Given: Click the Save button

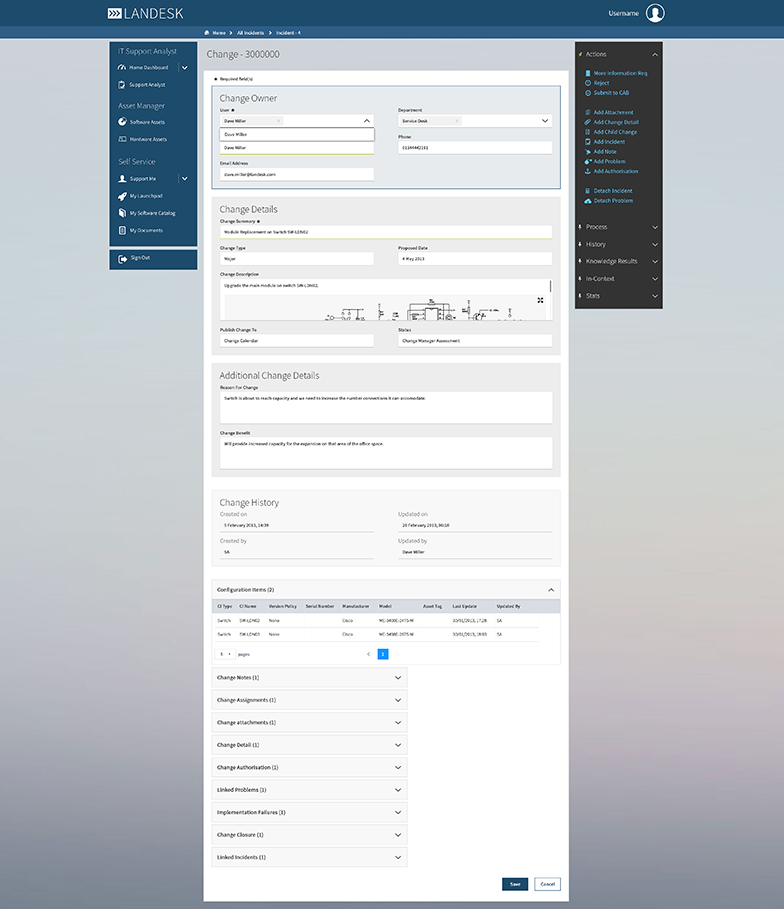Looking at the screenshot, I should point(514,884).
